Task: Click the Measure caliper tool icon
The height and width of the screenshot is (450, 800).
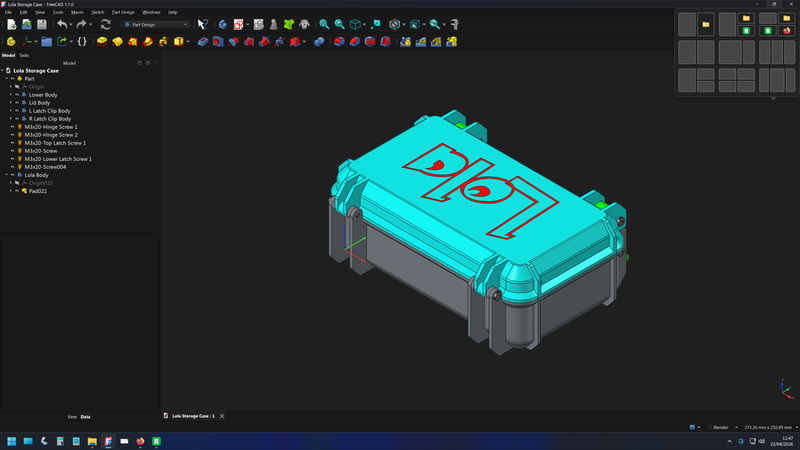Action: point(455,24)
